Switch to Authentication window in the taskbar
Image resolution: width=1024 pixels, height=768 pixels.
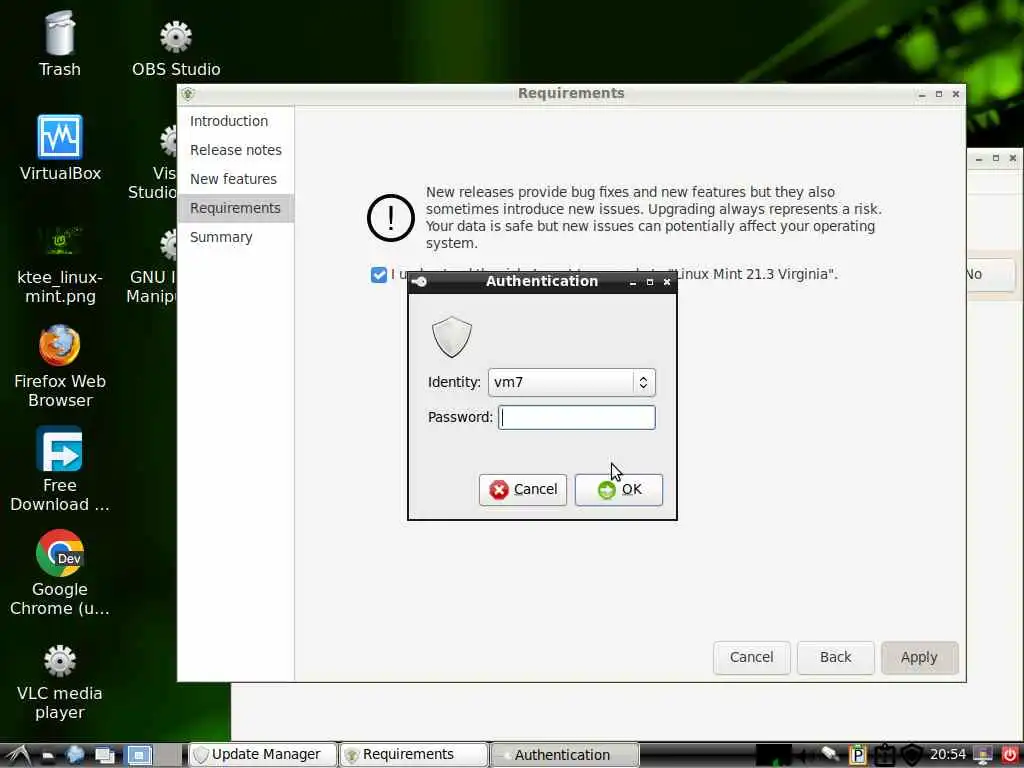click(565, 755)
